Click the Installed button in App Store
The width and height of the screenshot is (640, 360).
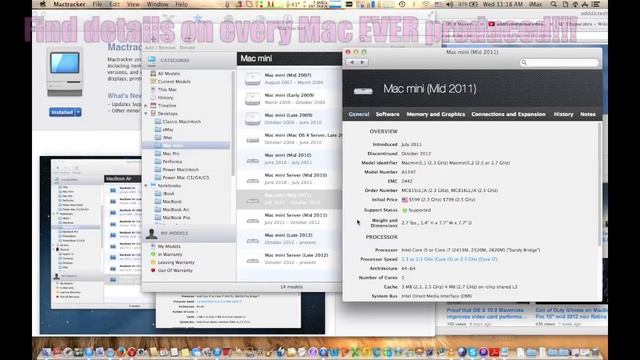(62, 112)
